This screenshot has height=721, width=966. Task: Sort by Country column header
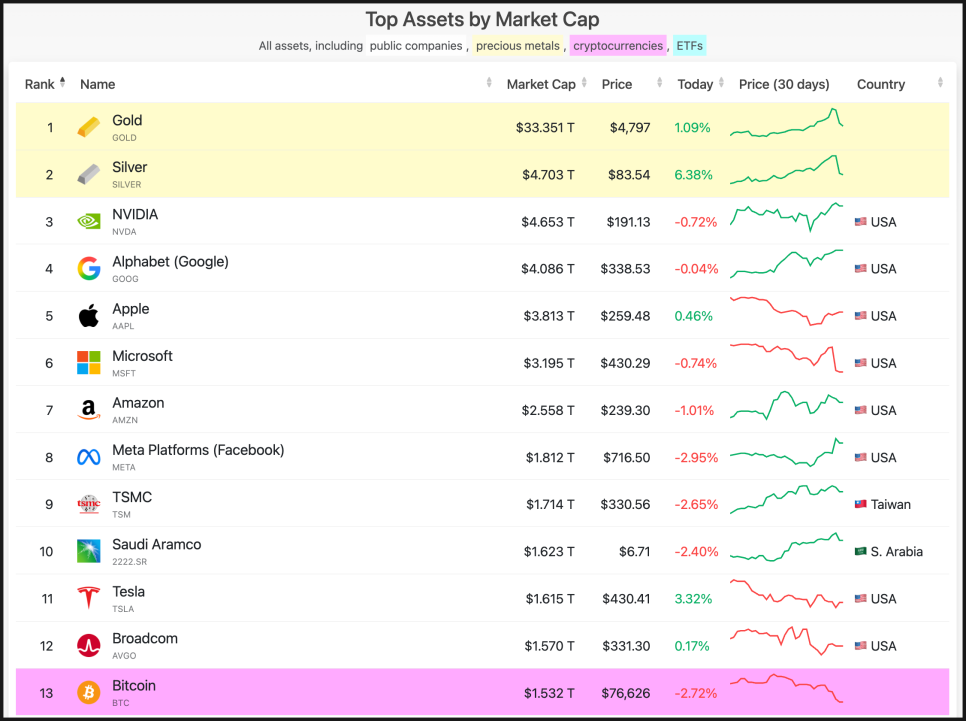click(x=881, y=84)
